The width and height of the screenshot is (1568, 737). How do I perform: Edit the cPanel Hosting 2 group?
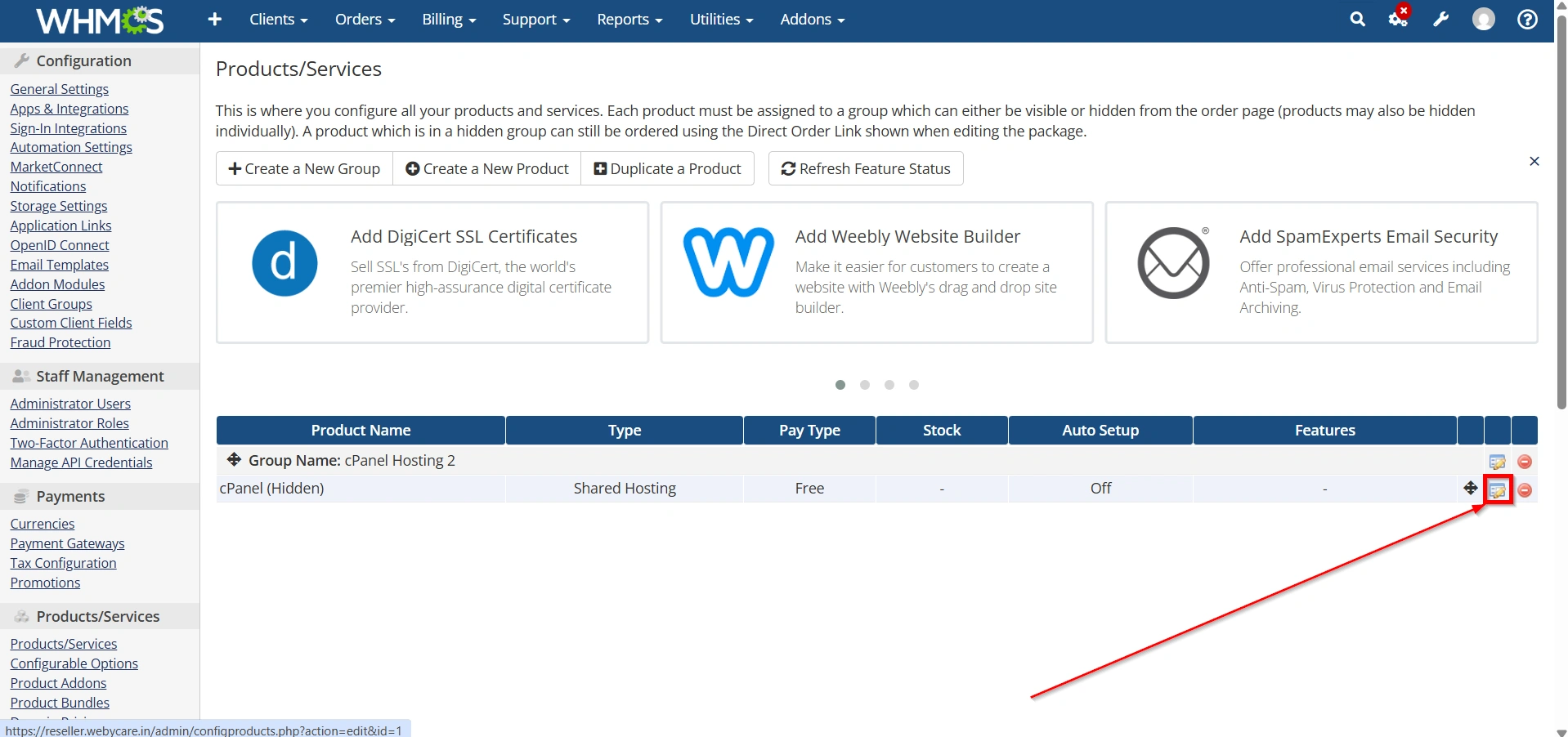pos(1498,462)
